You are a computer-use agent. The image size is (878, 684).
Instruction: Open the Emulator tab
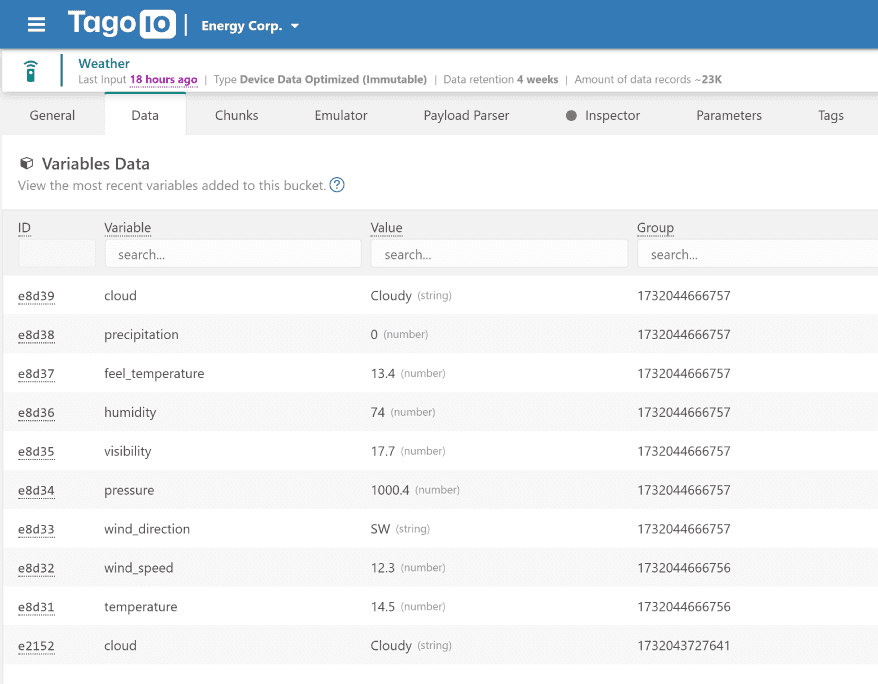341,115
